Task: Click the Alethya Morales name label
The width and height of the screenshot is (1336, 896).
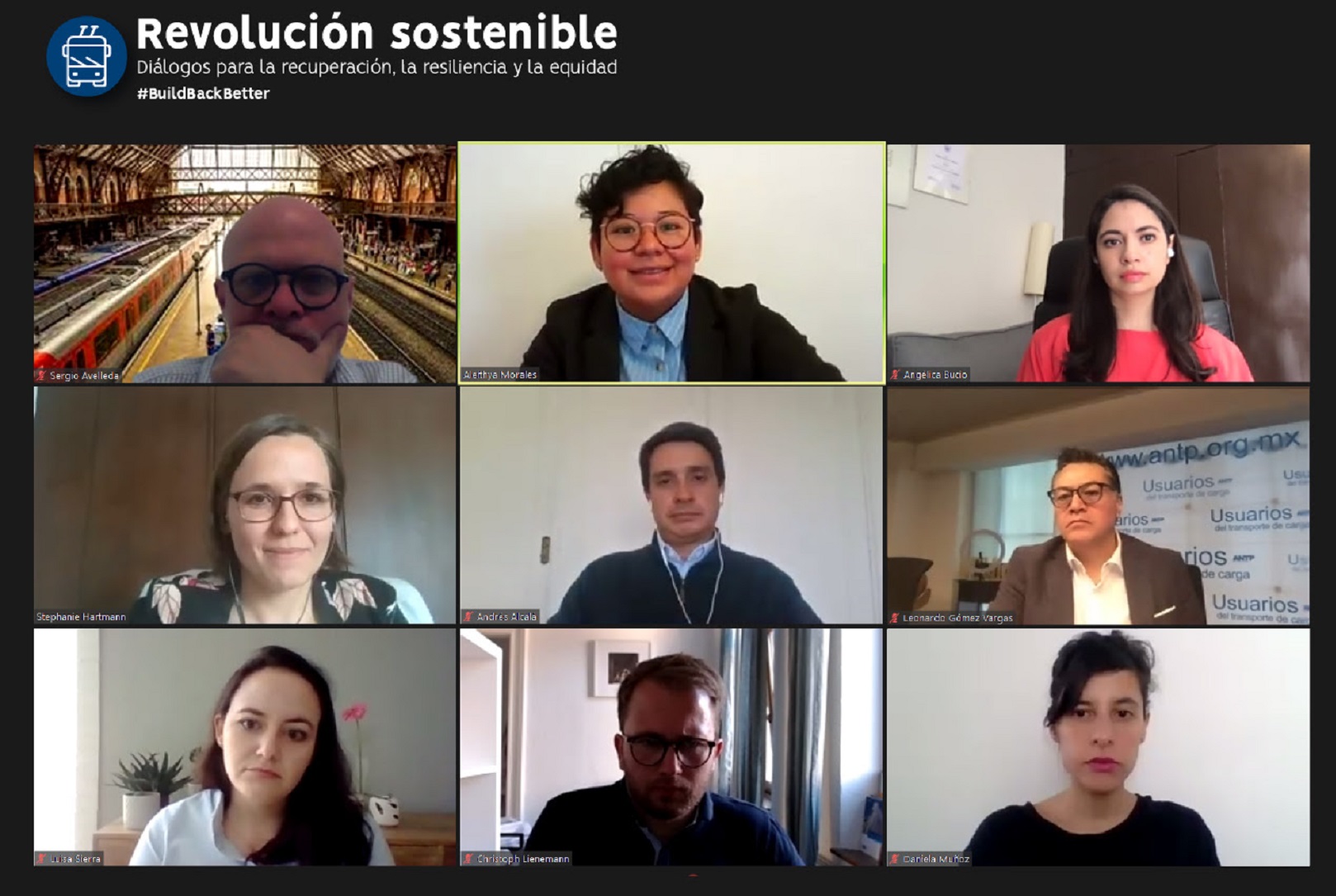Action: point(500,375)
